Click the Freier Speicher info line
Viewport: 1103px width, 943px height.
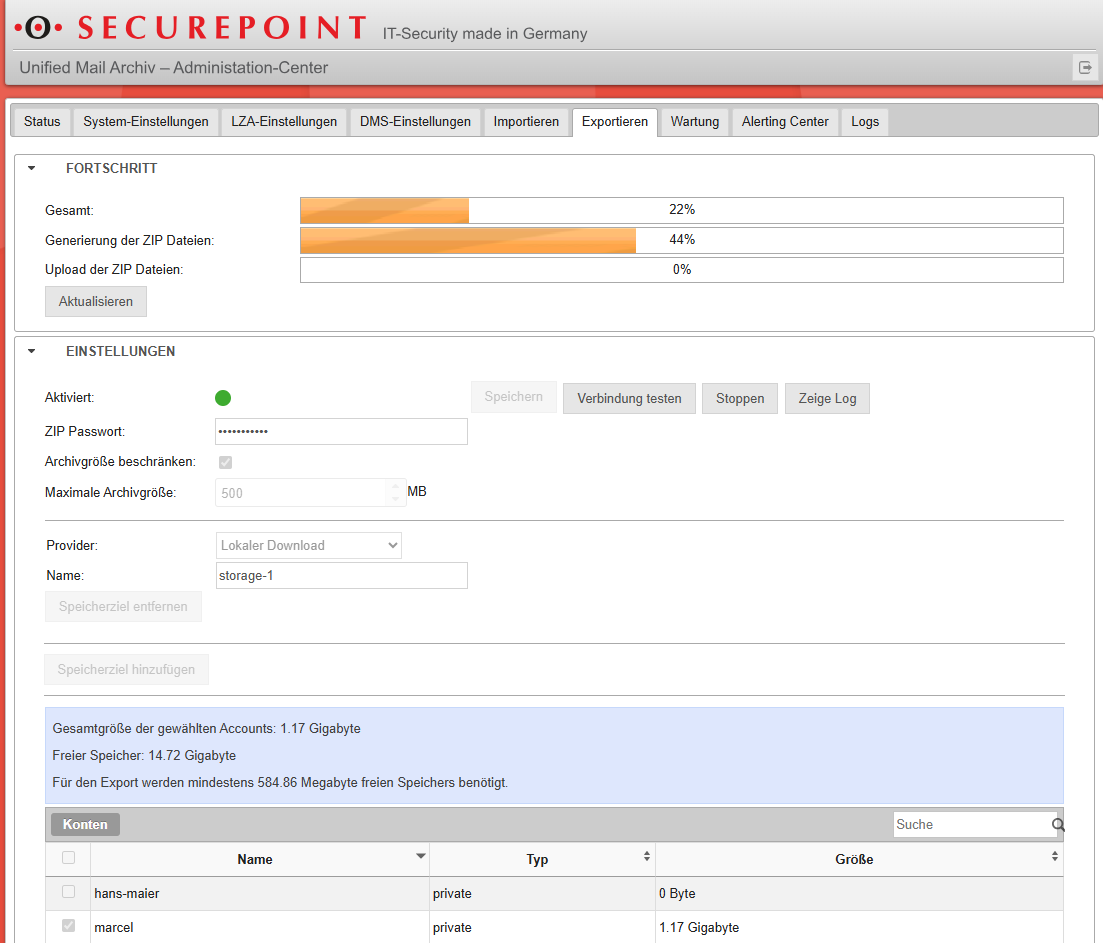tap(144, 756)
